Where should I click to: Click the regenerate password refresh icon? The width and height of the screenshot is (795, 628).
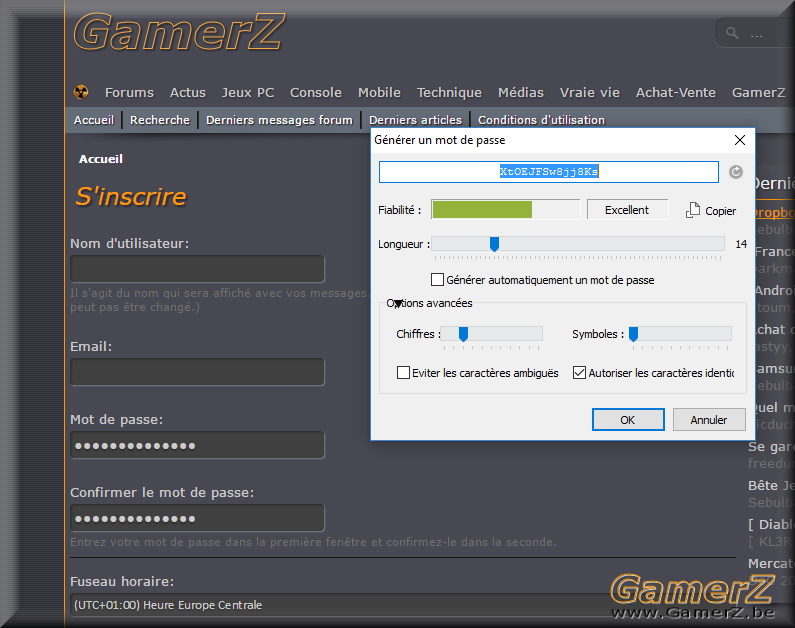coord(736,172)
